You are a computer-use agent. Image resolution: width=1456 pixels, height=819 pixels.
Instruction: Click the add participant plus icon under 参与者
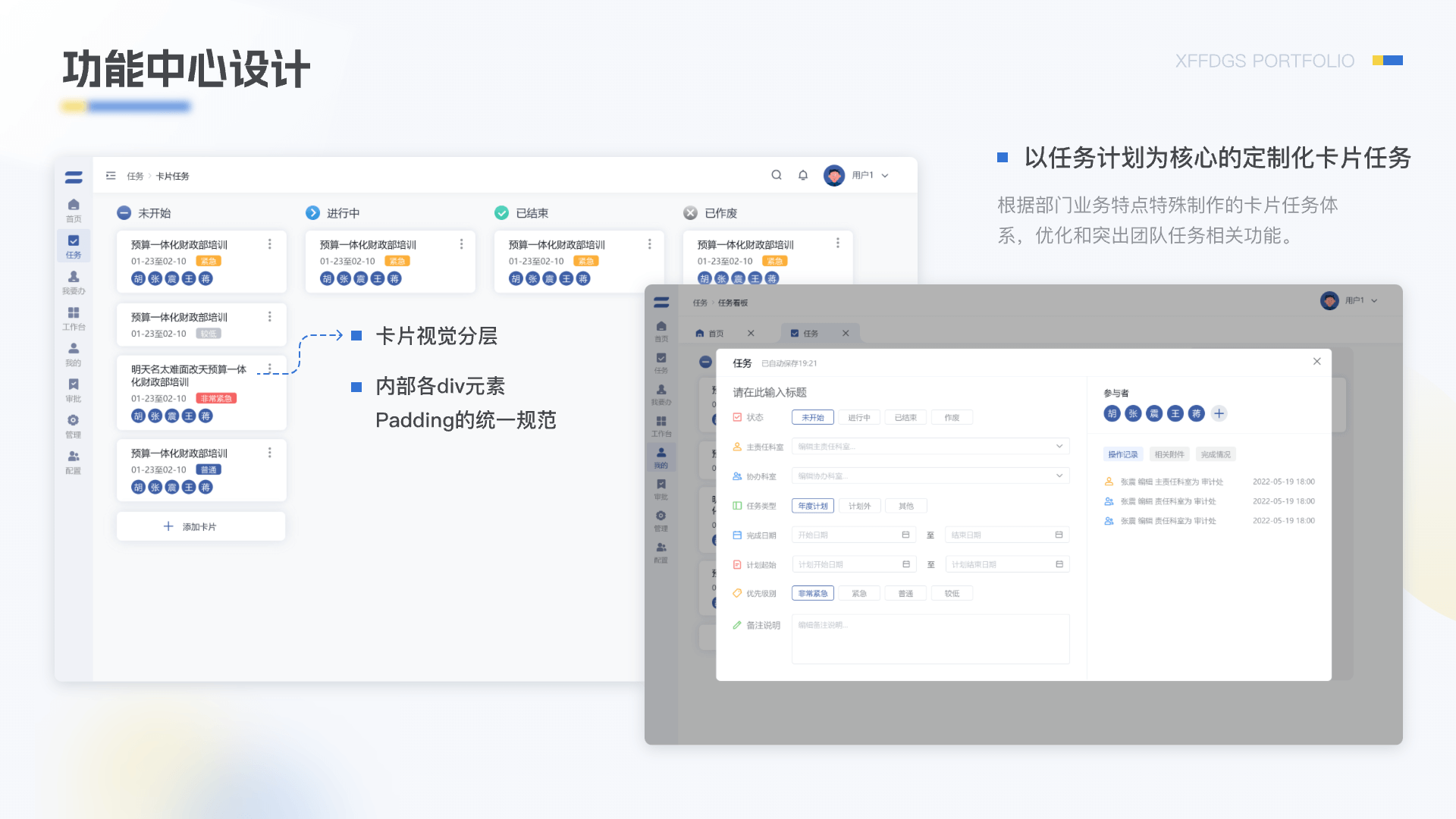(x=1219, y=413)
